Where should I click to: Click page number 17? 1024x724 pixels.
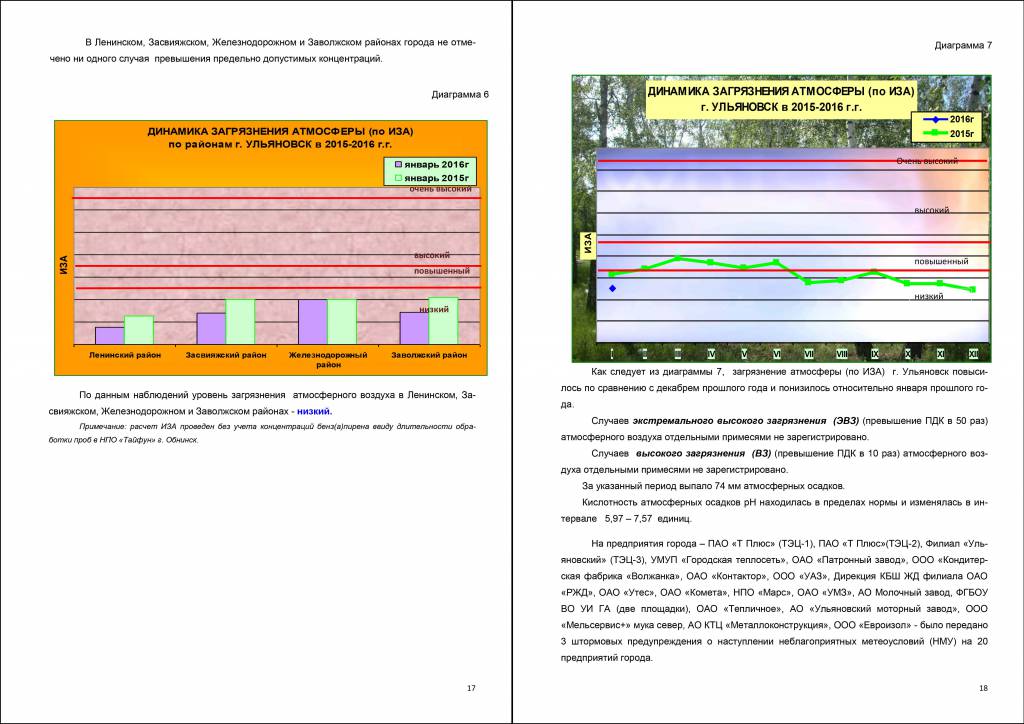[x=472, y=688]
